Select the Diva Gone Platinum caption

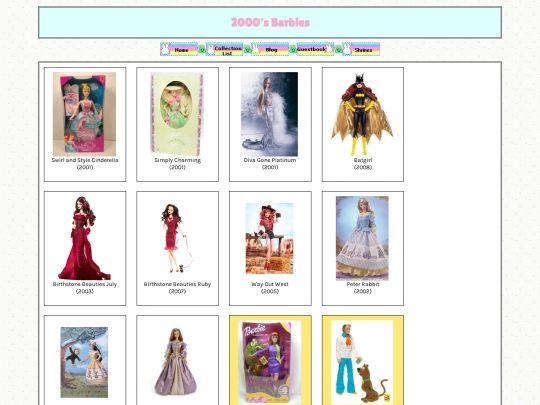(270, 164)
